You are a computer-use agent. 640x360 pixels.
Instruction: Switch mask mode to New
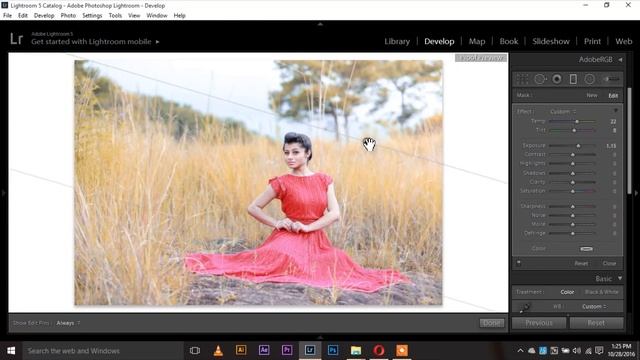pos(591,95)
